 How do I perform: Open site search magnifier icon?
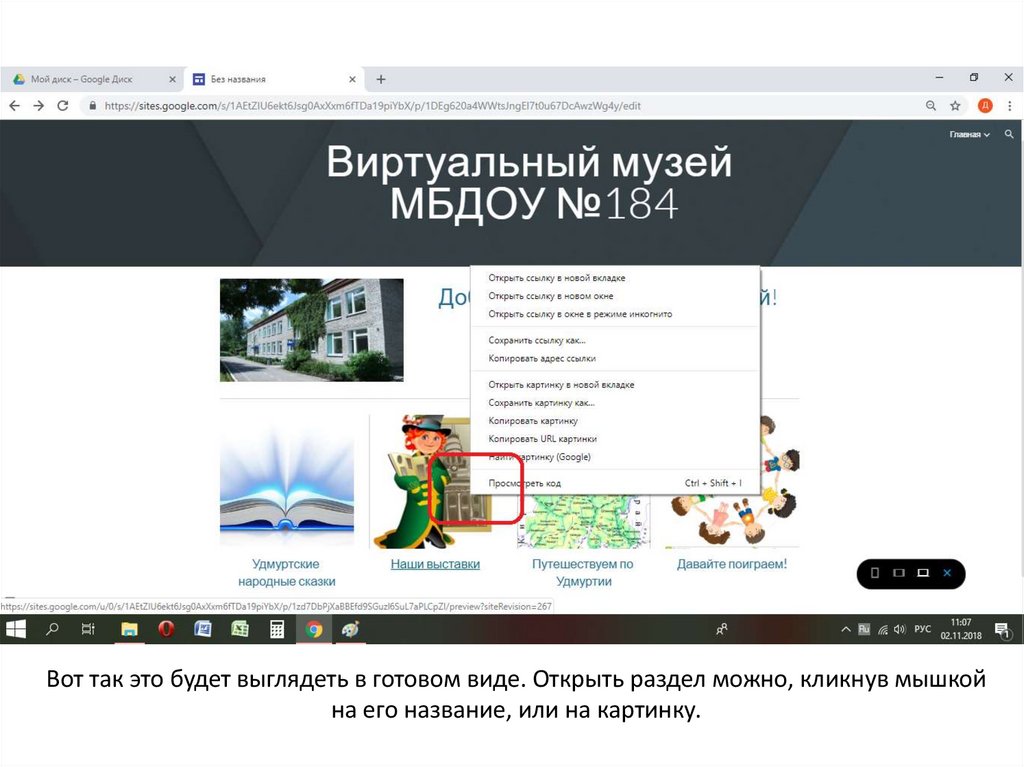pyautogui.click(x=1009, y=134)
